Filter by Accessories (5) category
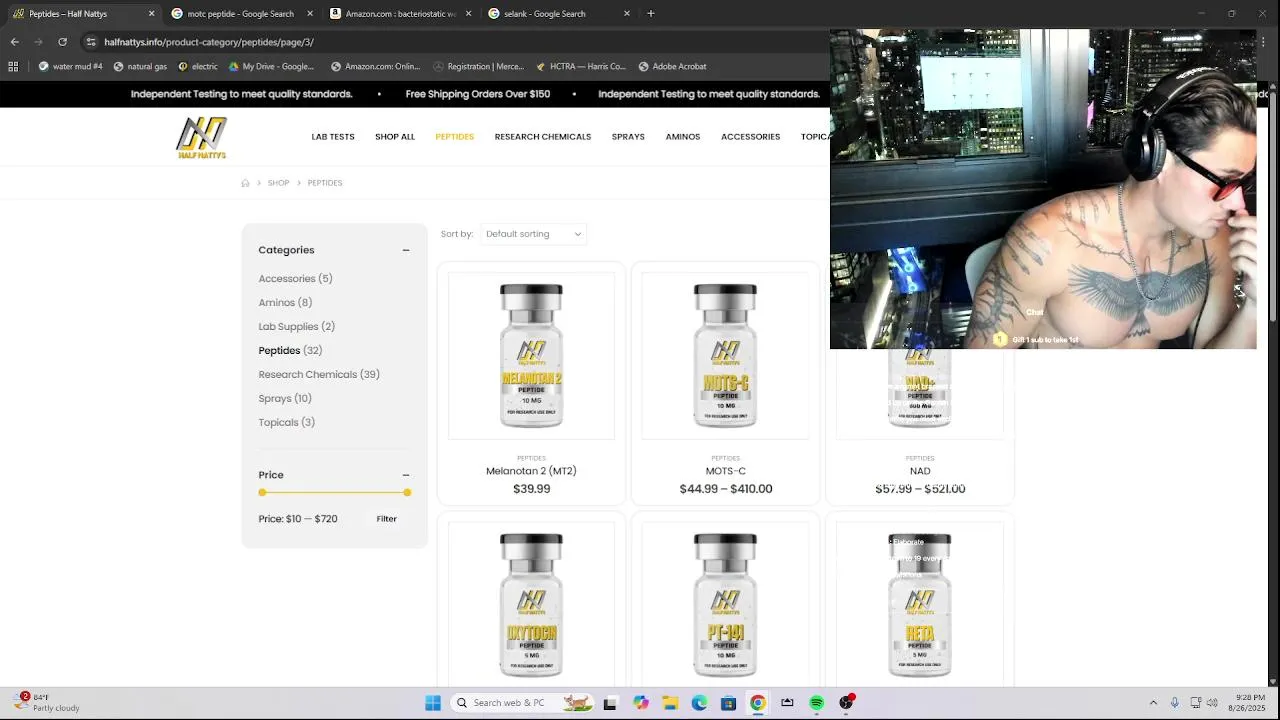 click(295, 279)
